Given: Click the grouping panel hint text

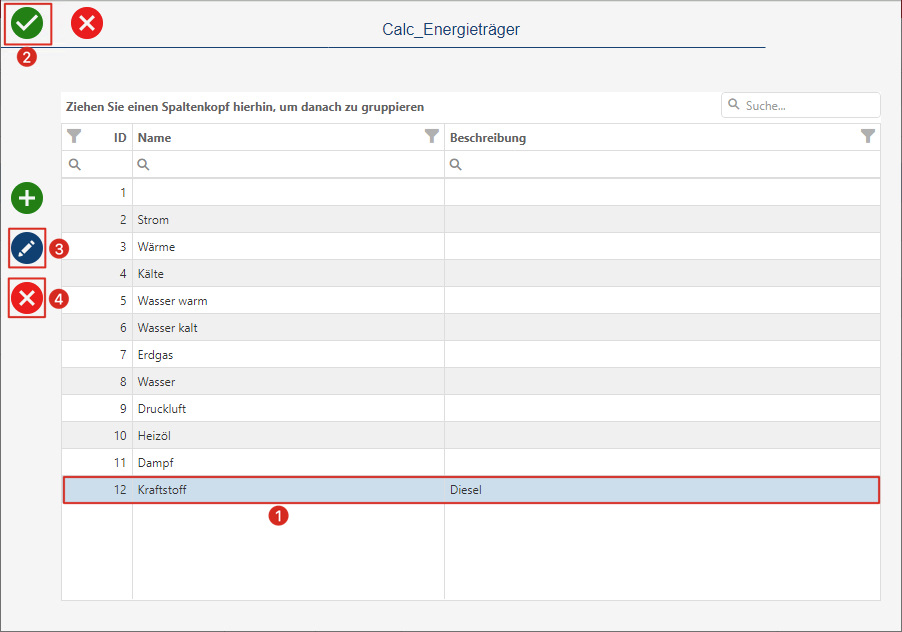Looking at the screenshot, I should [245, 107].
